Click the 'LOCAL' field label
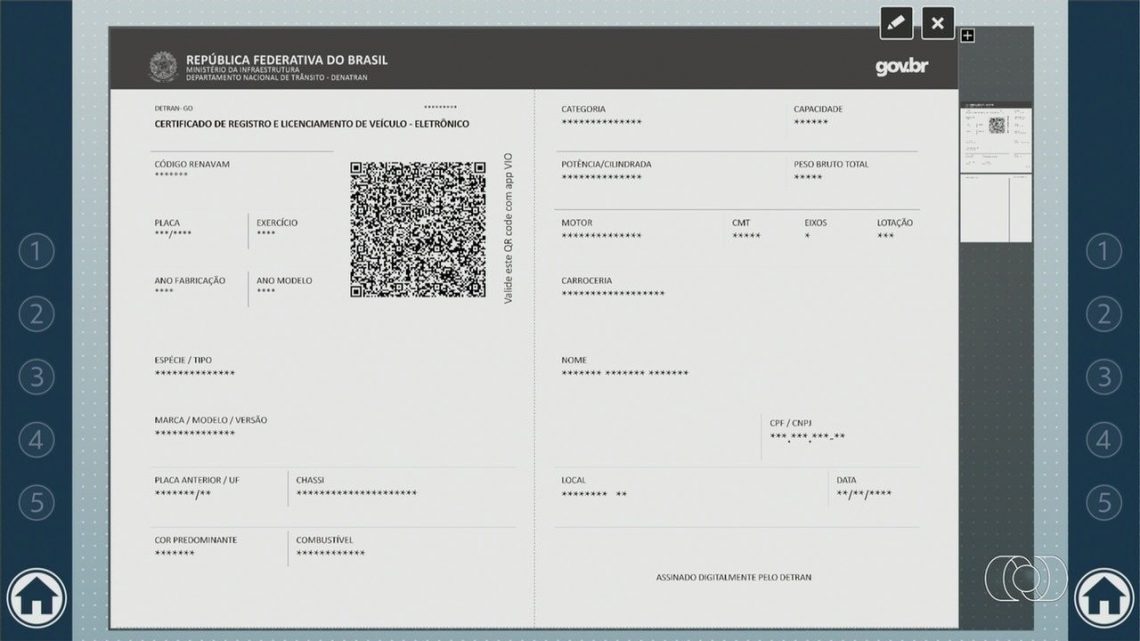The height and width of the screenshot is (641, 1140). point(574,480)
